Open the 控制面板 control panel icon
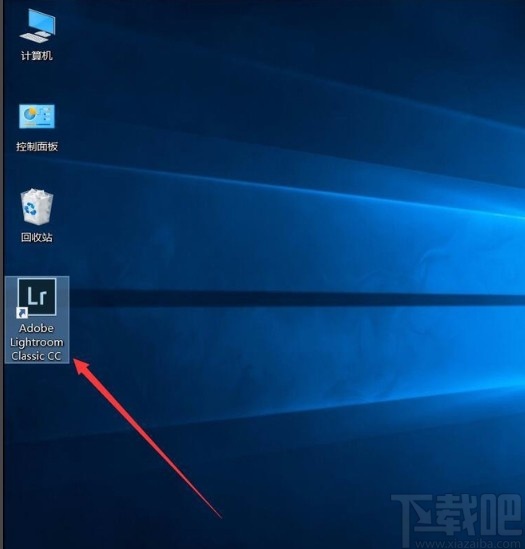Image resolution: width=525 pixels, height=549 pixels. click(x=37, y=117)
